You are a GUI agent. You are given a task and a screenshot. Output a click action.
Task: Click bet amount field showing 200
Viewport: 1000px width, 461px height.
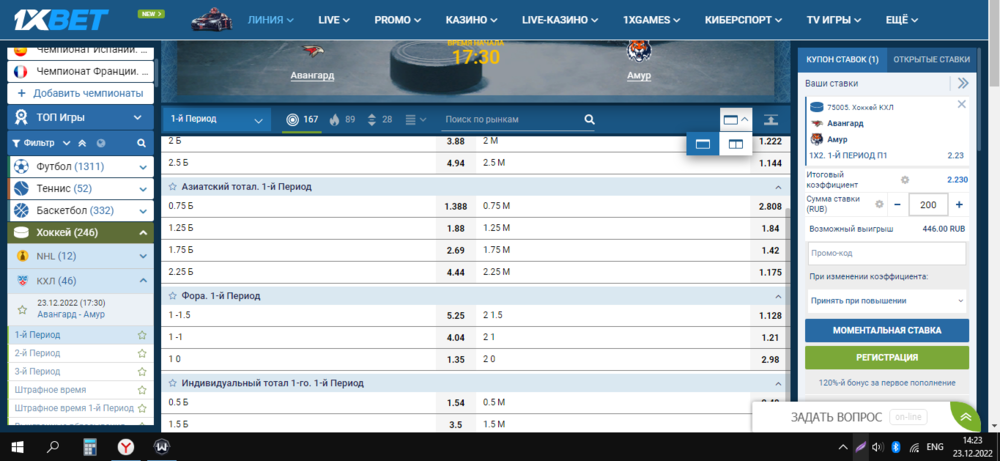point(928,205)
